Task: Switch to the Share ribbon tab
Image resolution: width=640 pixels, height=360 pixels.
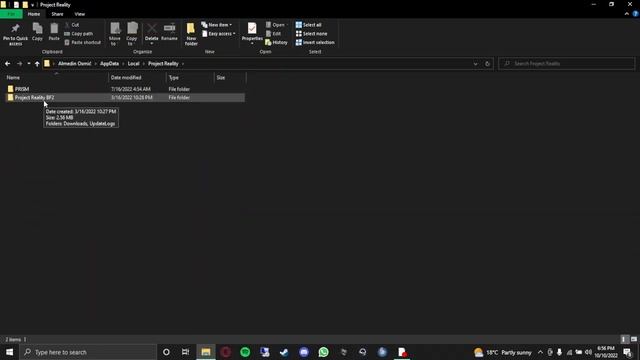Action: (x=57, y=14)
